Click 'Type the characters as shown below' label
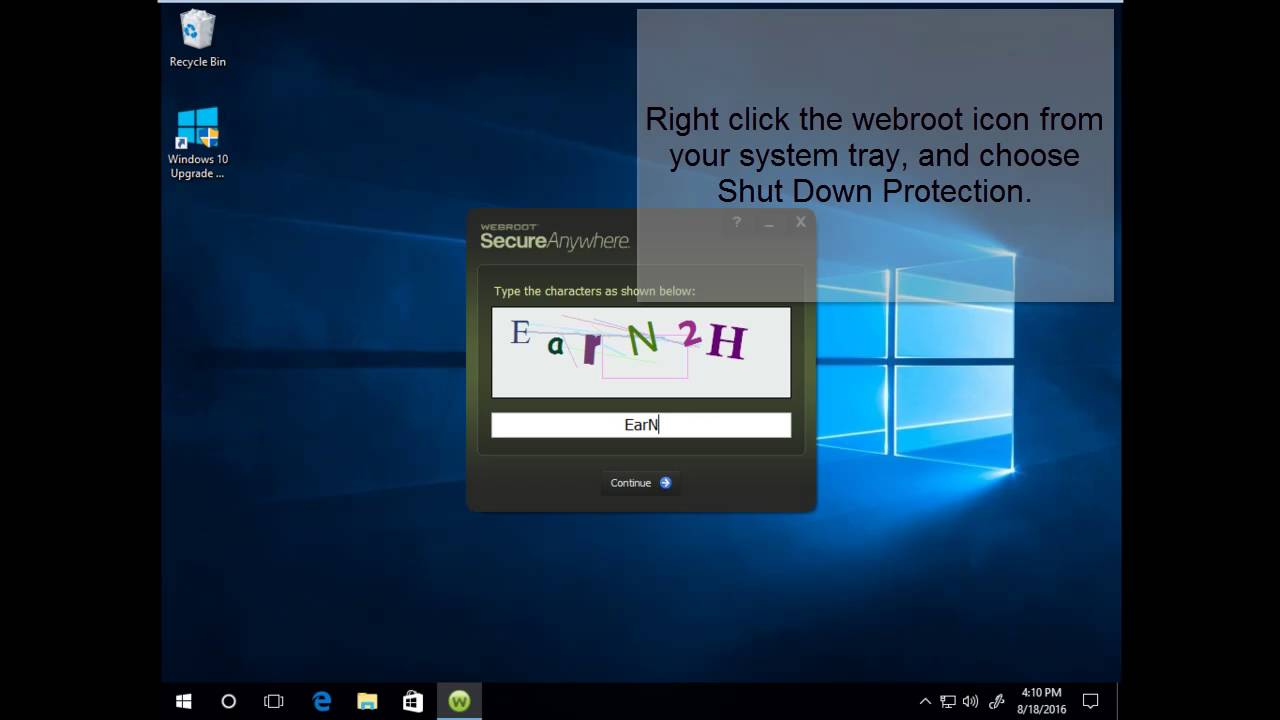This screenshot has width=1280, height=720. [594, 291]
